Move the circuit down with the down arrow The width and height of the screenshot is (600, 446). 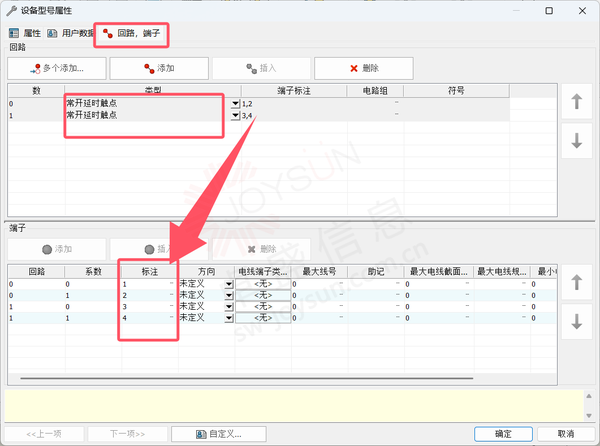(576, 142)
